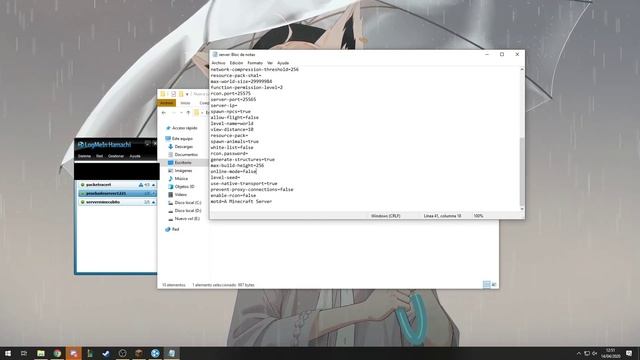Screen dimensions: 640x360
Task: Click the server-port=25565 line
Action: [x=233, y=99]
